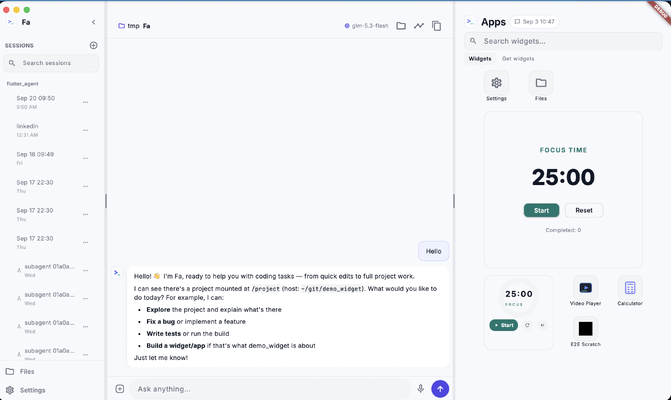The image size is (671, 400).
Task: Switch to the Get widgets tab
Action: (518, 59)
